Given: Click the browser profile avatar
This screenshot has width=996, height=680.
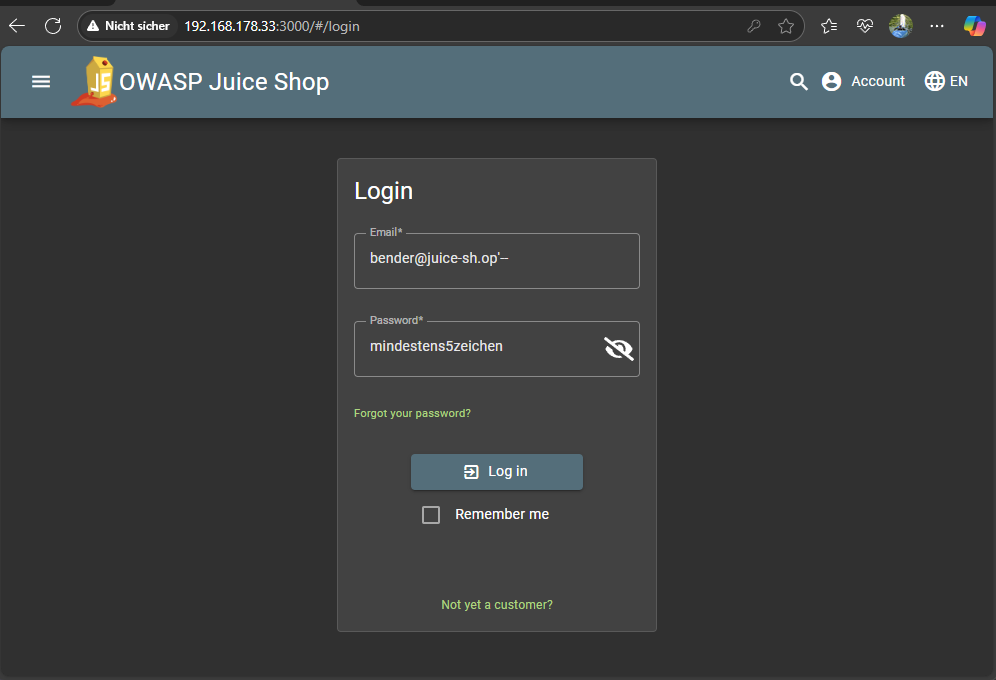Looking at the screenshot, I should pyautogui.click(x=900, y=26).
